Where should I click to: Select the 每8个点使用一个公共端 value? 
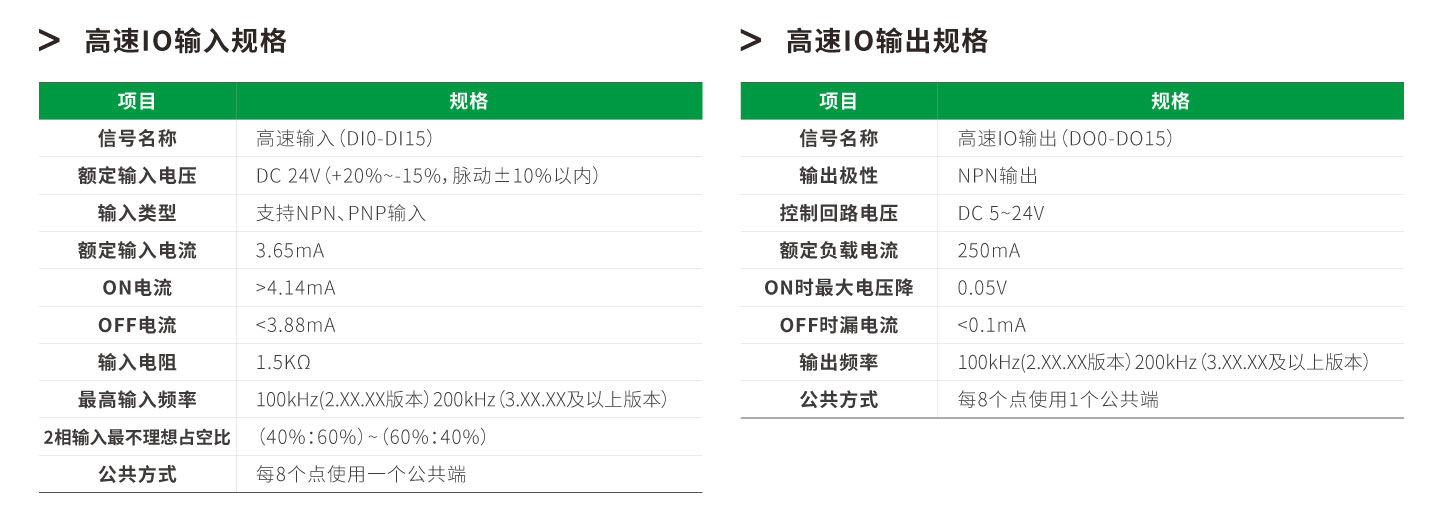[x=361, y=474]
